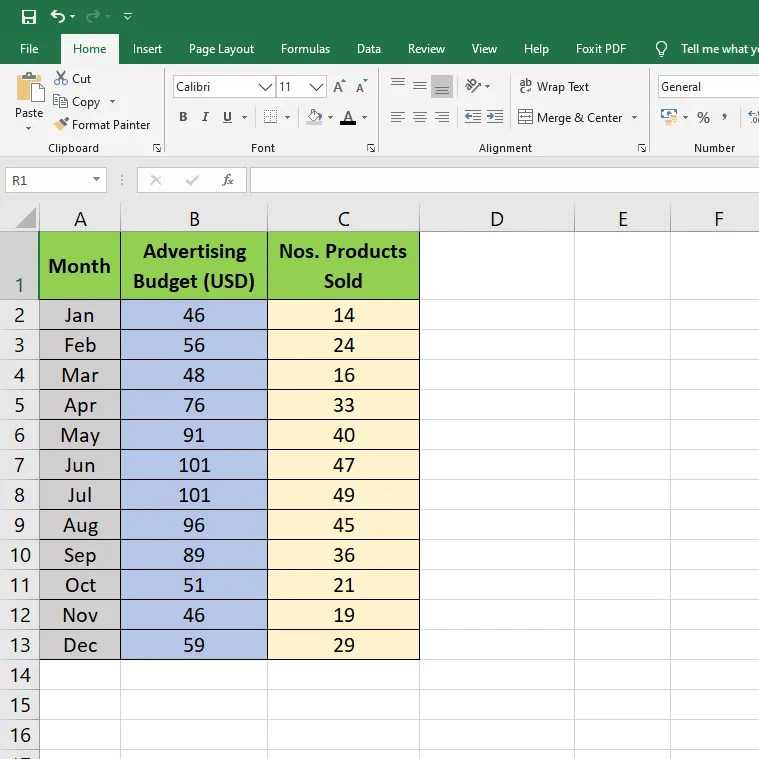Toggle Bold formatting
Image resolution: width=759 pixels, height=759 pixels.
183,117
